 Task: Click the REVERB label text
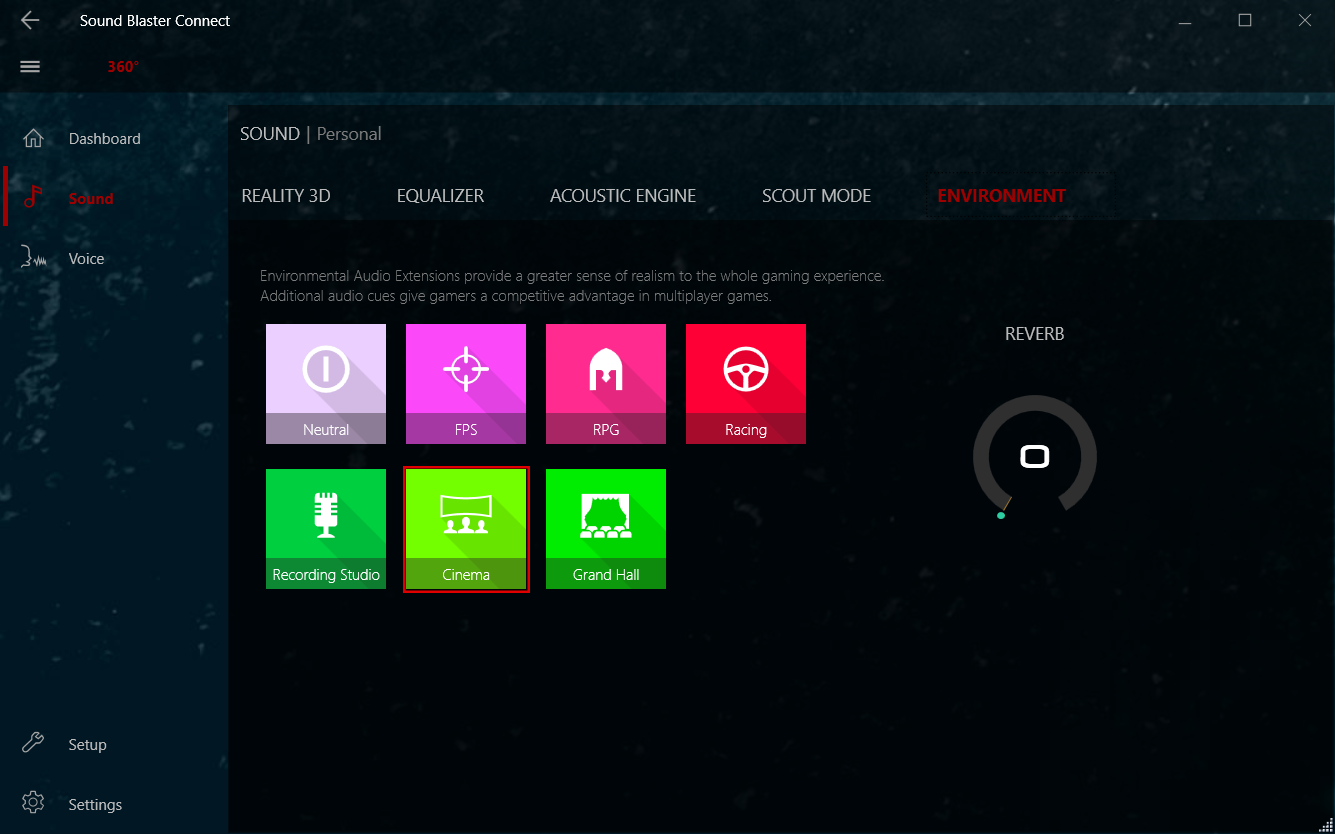1035,334
